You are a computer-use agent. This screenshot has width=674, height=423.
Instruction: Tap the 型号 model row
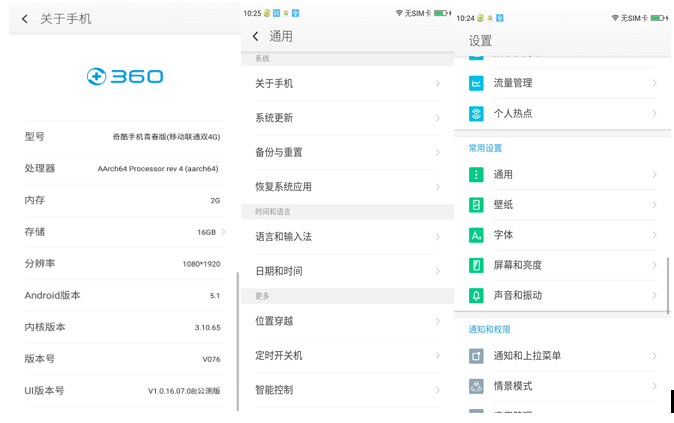(x=124, y=137)
